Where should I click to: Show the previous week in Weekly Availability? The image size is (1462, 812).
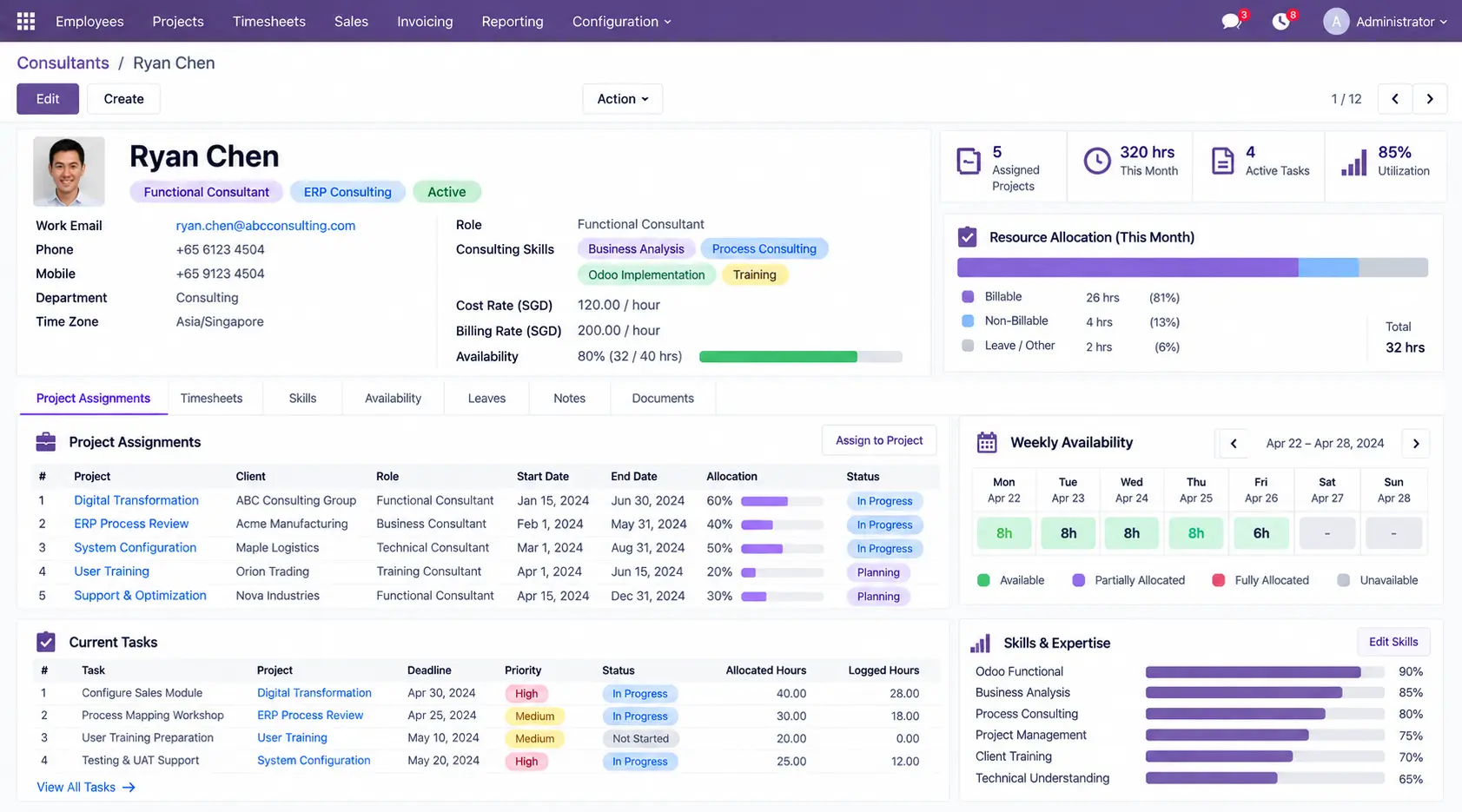[x=1234, y=443]
